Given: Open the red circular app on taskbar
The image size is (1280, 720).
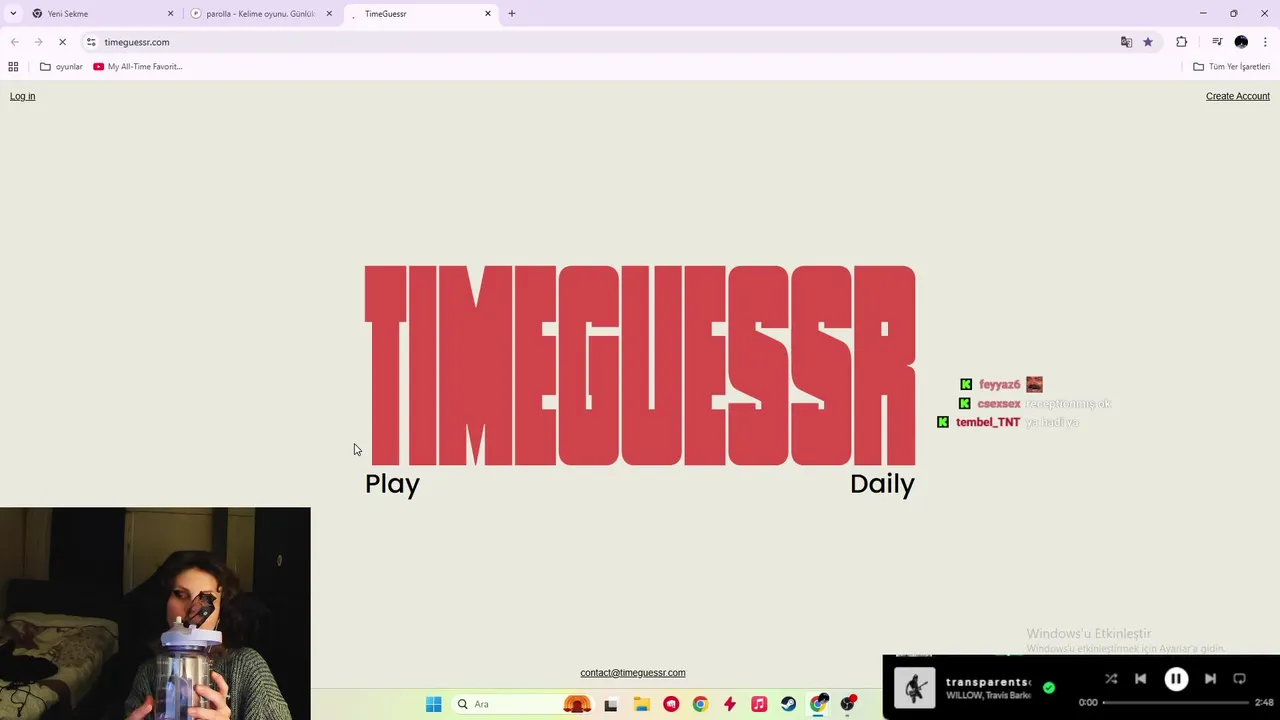Looking at the screenshot, I should coord(671,704).
